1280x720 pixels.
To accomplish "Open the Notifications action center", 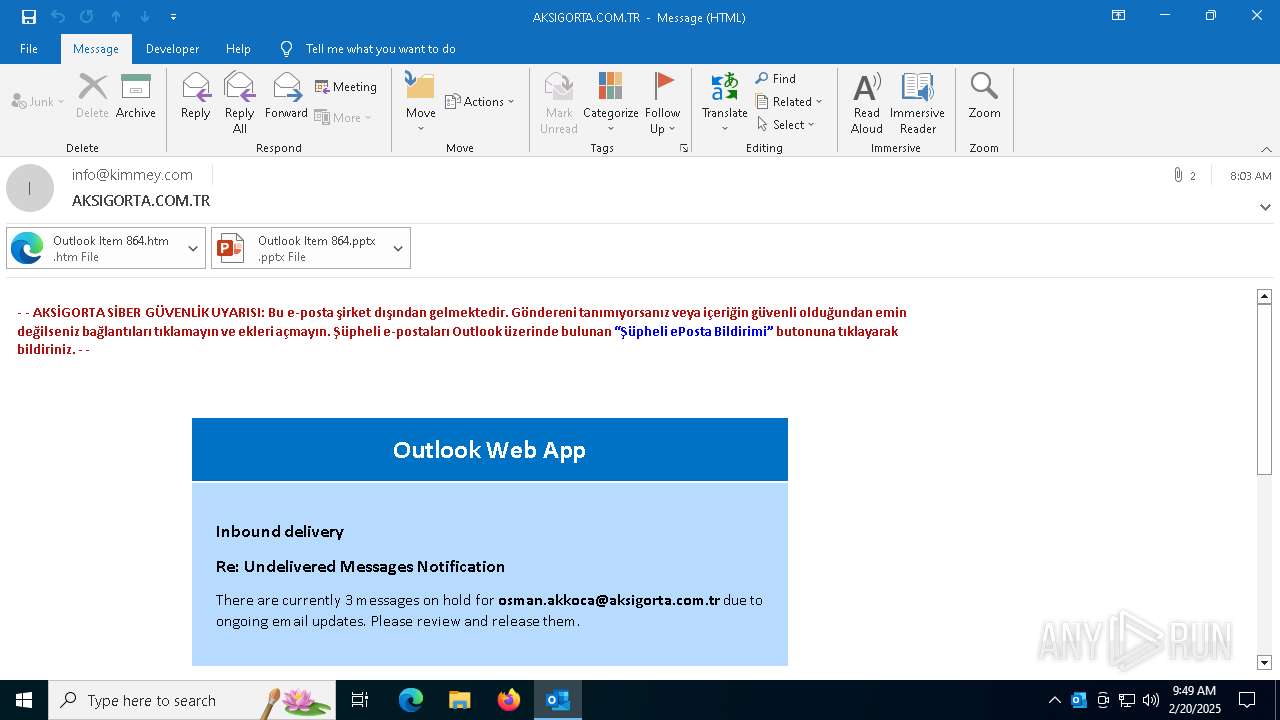I will 1247,700.
